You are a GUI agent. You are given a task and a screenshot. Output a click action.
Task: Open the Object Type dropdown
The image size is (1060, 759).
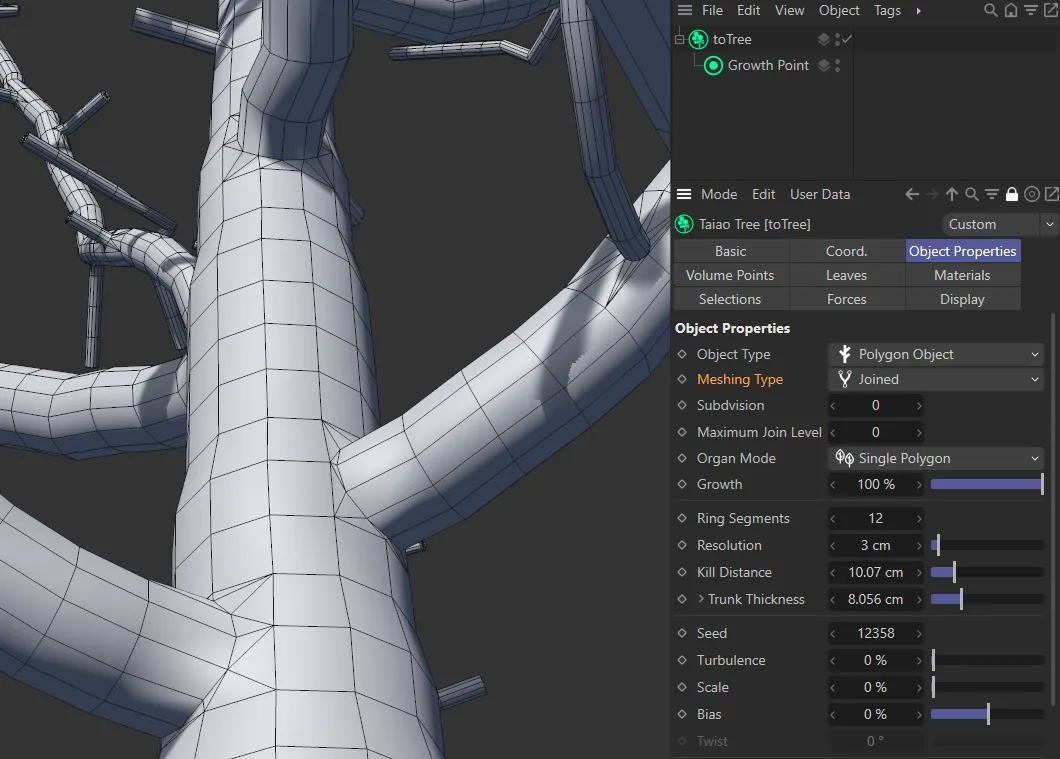click(936, 354)
